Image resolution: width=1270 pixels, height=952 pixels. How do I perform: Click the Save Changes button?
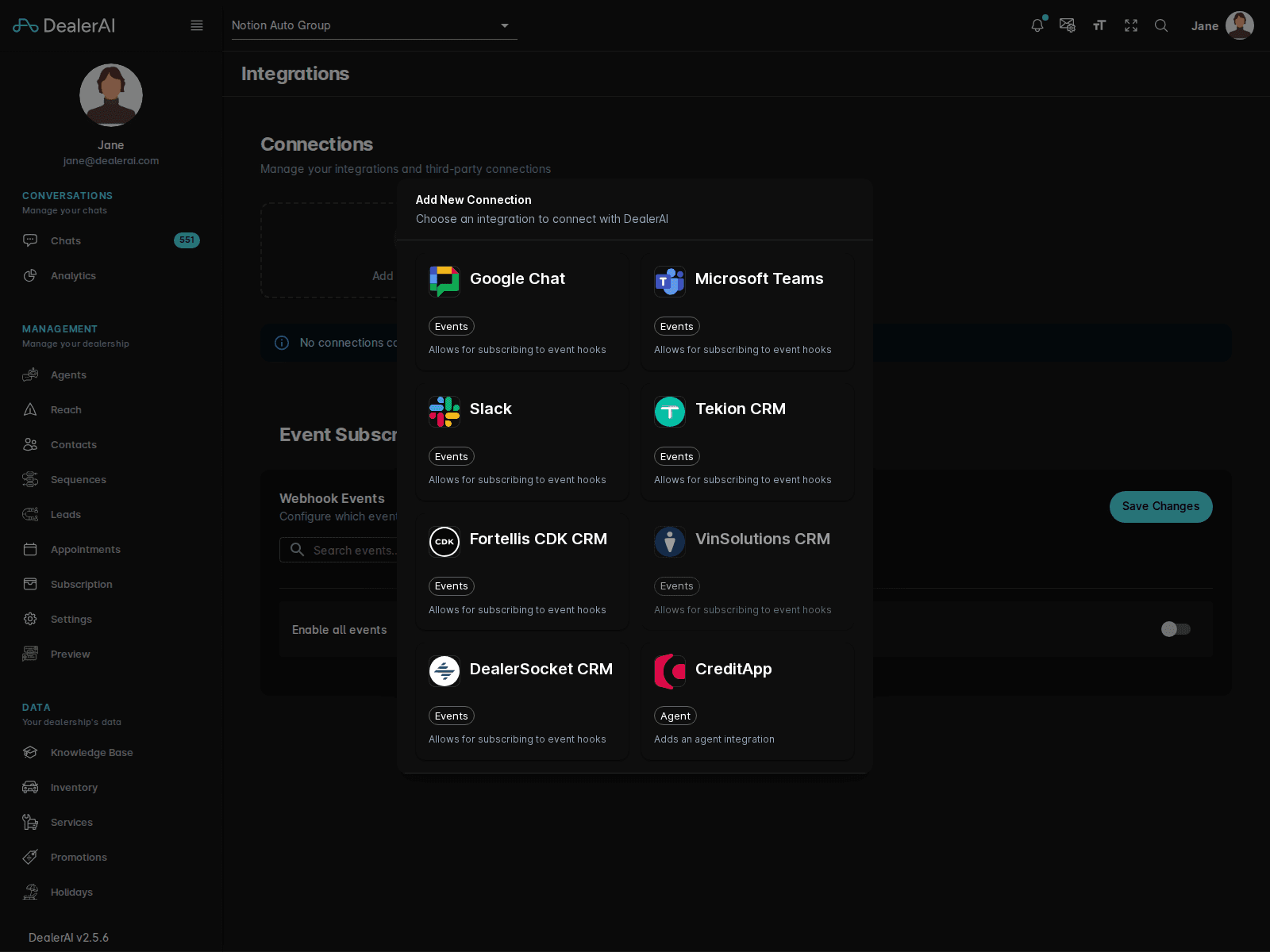1160,506
